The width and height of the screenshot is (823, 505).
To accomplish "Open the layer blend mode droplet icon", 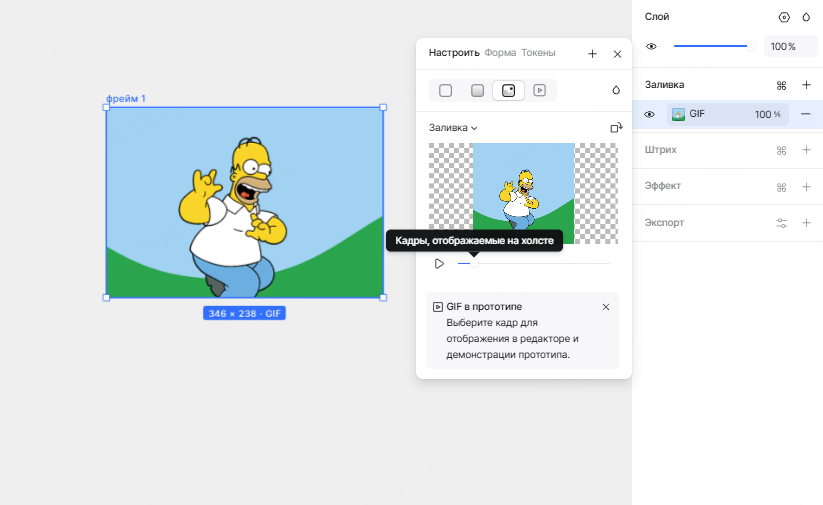I will [806, 17].
